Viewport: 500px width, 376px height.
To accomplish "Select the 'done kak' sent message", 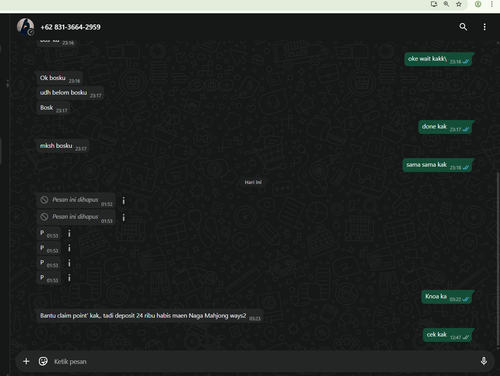I will pyautogui.click(x=446, y=127).
